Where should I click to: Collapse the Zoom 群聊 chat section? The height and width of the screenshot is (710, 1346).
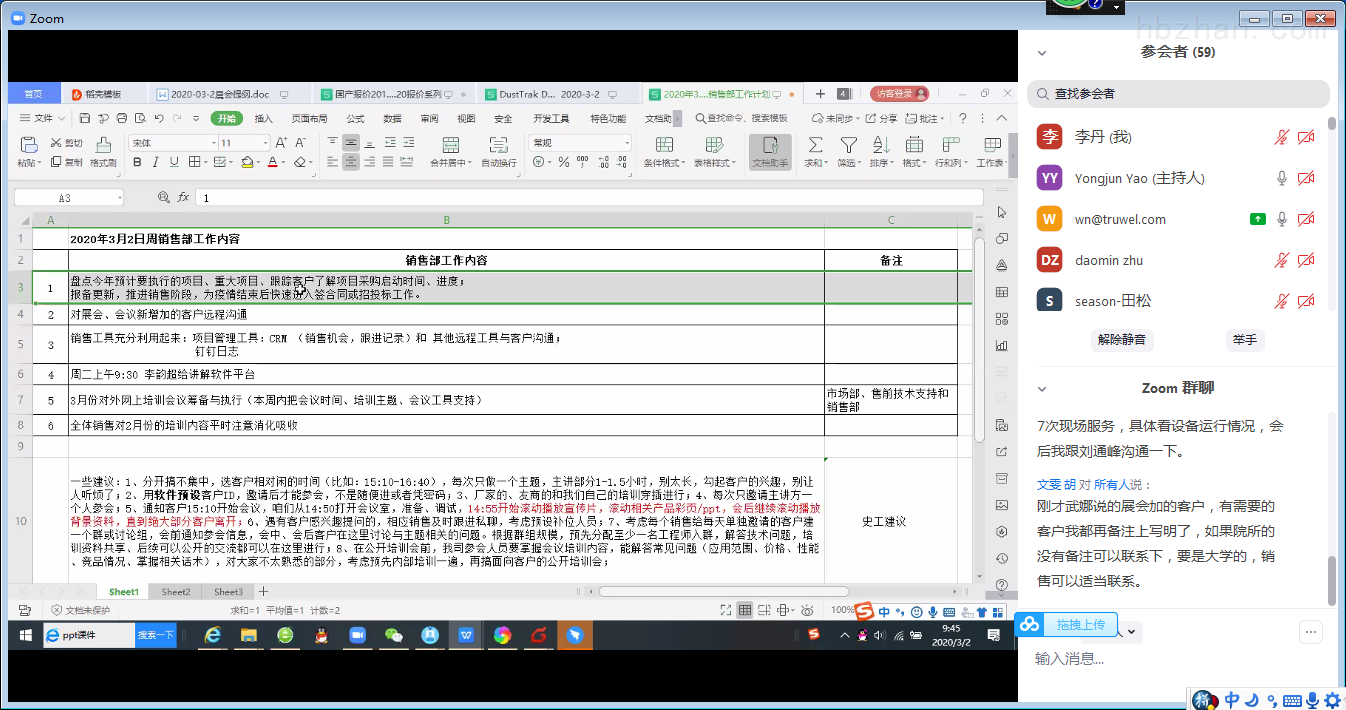pyautogui.click(x=1042, y=389)
